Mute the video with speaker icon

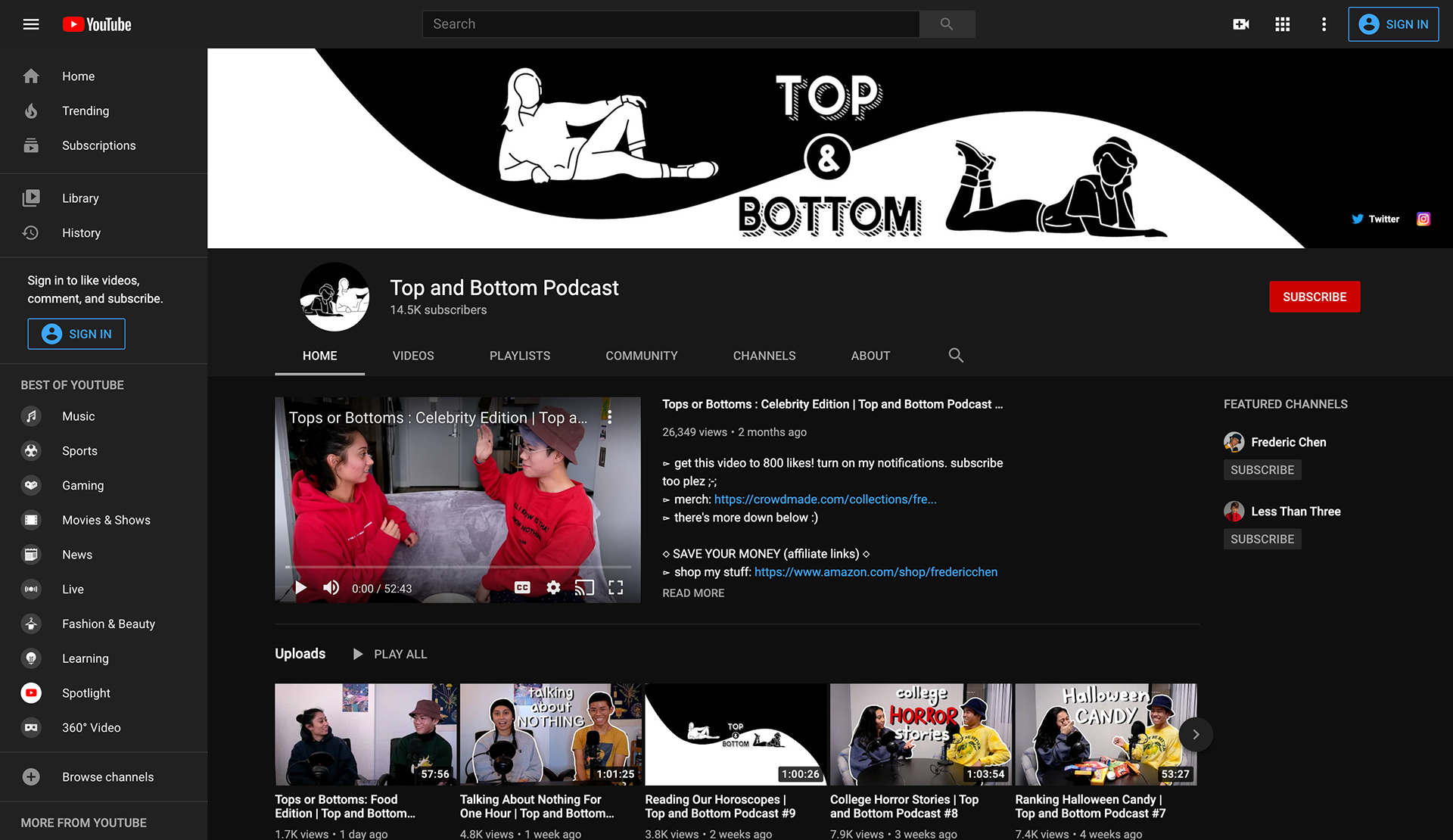coord(331,588)
